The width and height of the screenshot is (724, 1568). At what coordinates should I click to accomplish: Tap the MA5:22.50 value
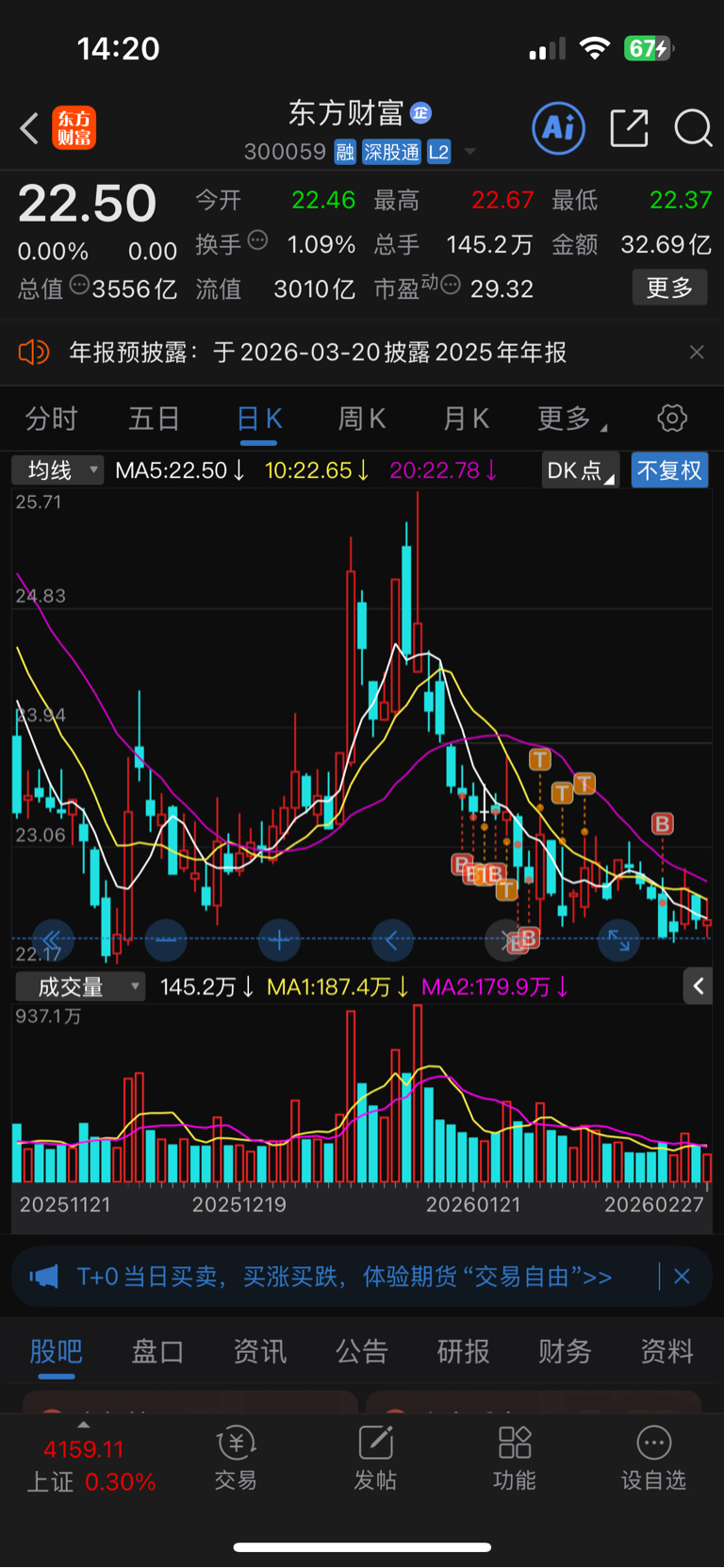pyautogui.click(x=180, y=470)
